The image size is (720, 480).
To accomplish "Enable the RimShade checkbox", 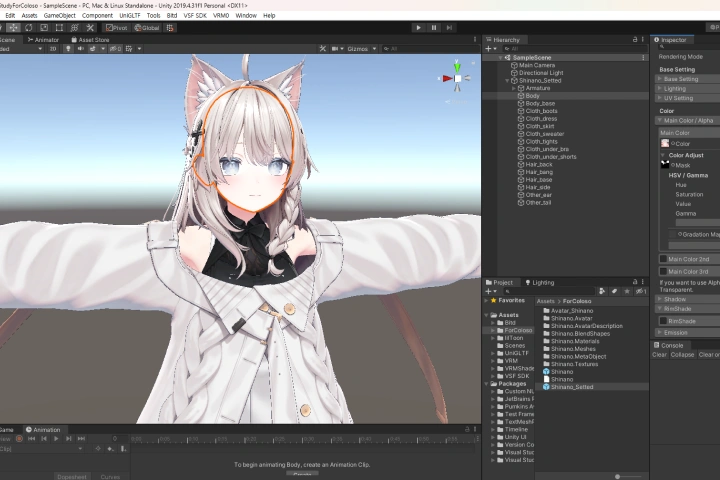I will [663, 321].
